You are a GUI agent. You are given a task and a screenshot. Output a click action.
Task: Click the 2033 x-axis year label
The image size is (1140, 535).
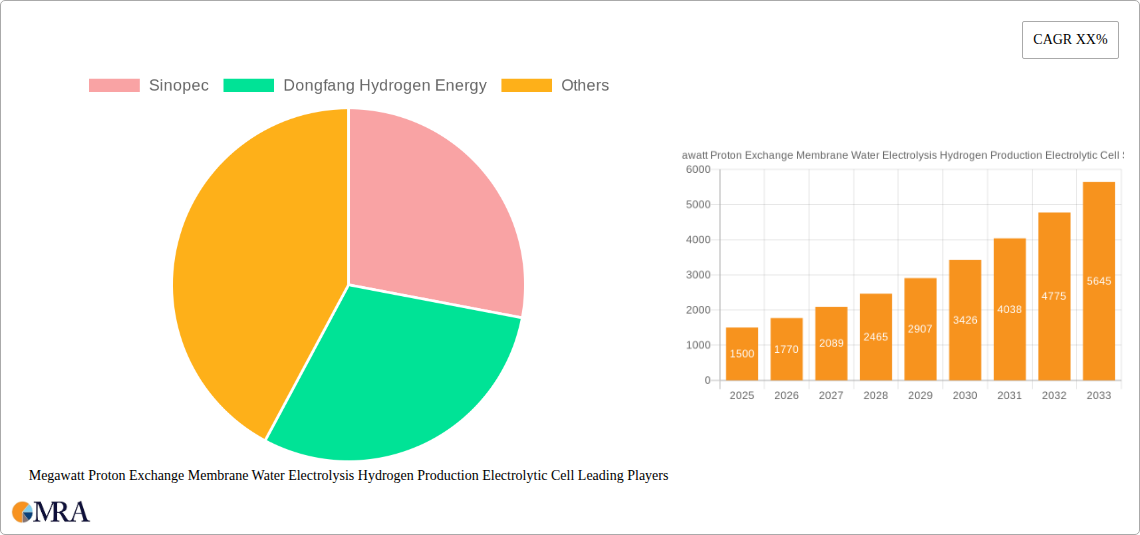coord(1099,395)
